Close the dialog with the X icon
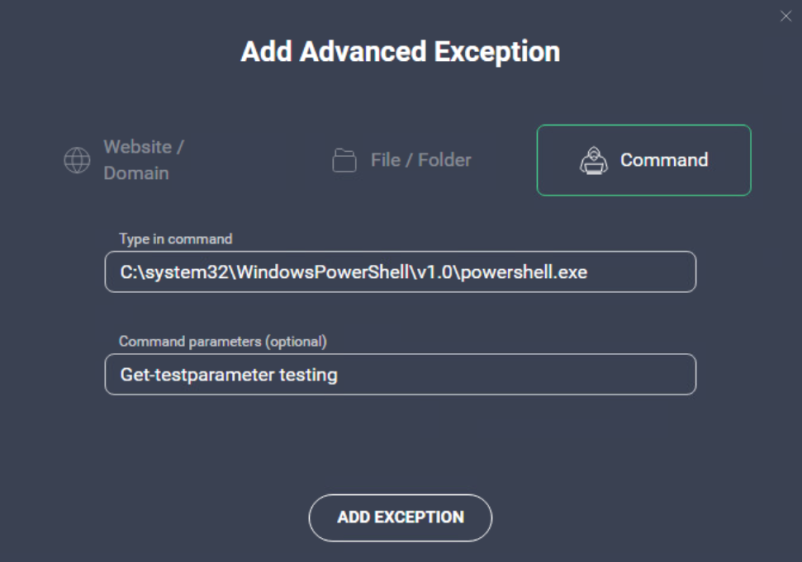The height and width of the screenshot is (562, 802). [x=786, y=16]
